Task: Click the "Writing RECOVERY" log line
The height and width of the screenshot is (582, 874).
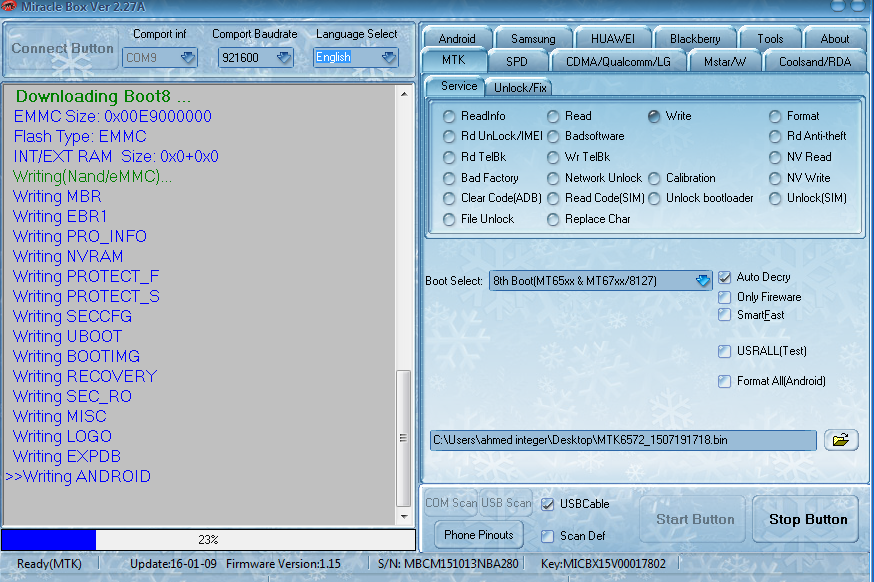Action: point(85,376)
